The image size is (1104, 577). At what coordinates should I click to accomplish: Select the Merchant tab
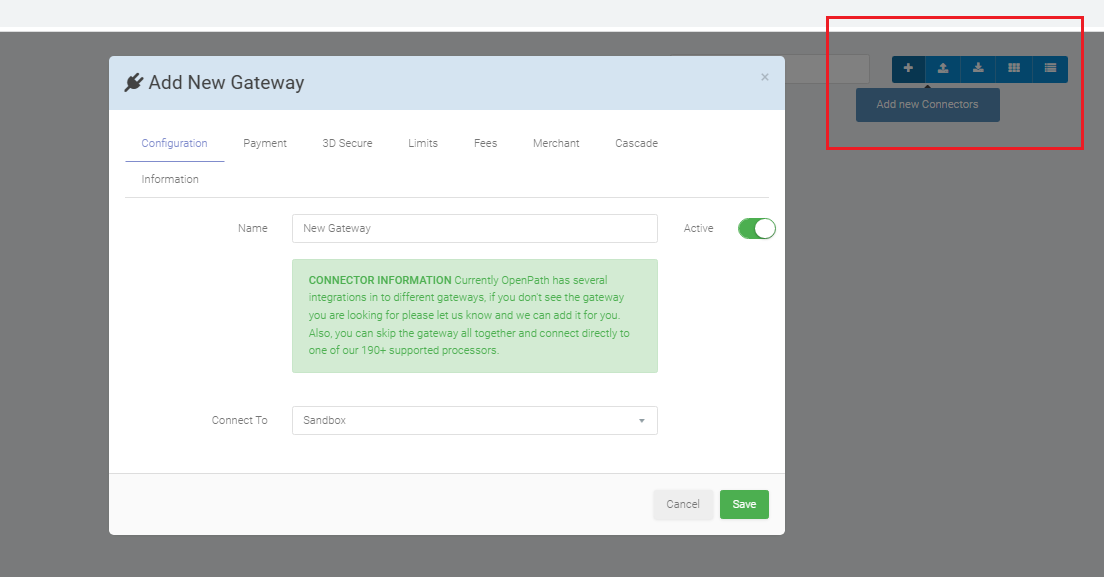556,143
